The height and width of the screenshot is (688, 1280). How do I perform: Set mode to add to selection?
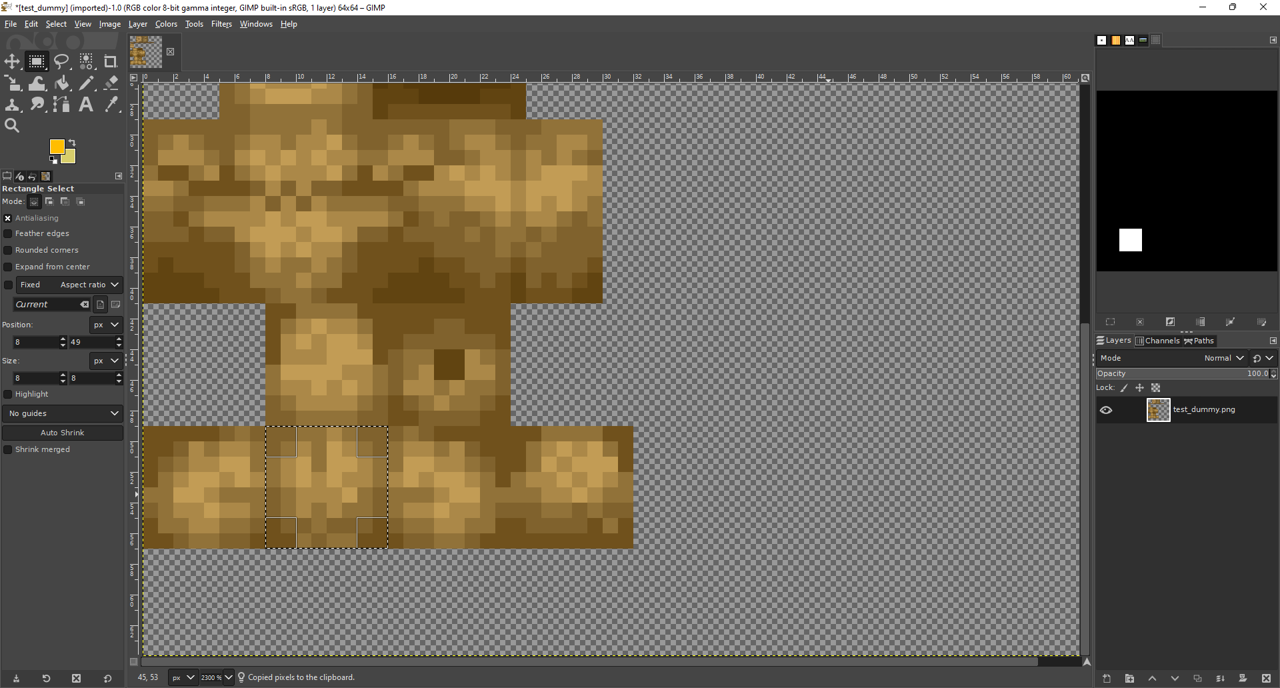click(x=49, y=202)
